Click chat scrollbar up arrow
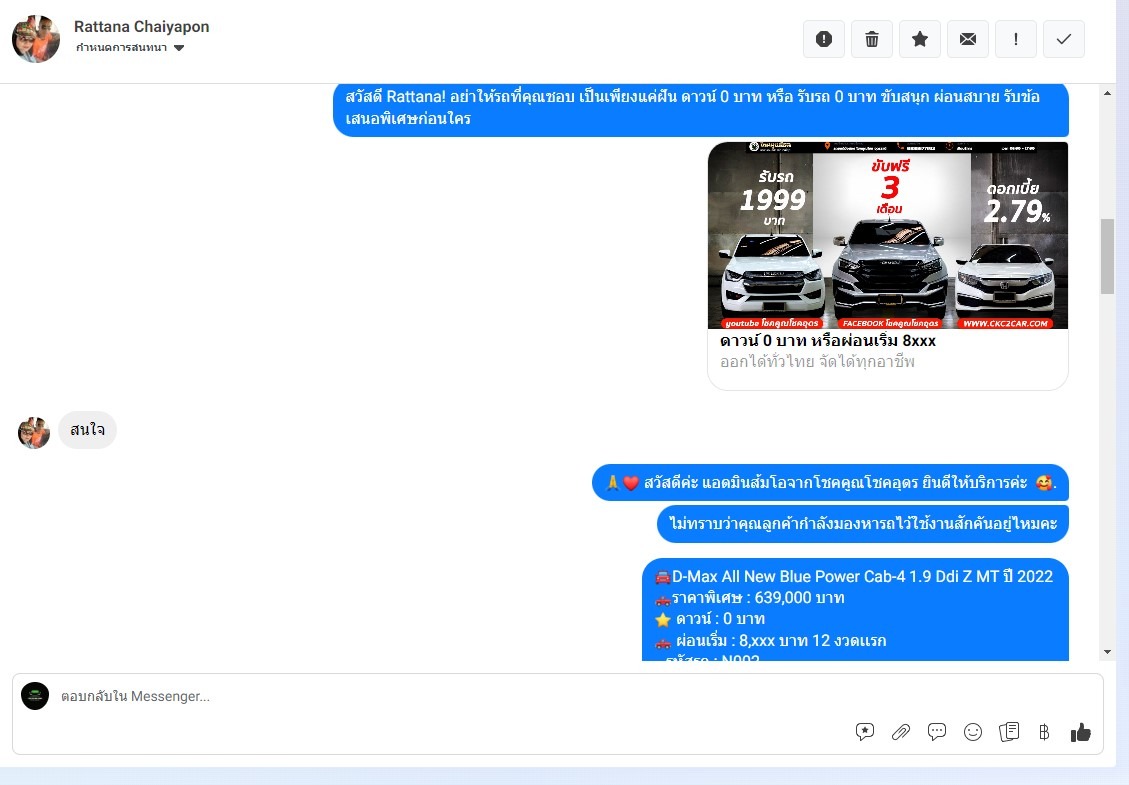The height and width of the screenshot is (785, 1129). coord(1107,93)
